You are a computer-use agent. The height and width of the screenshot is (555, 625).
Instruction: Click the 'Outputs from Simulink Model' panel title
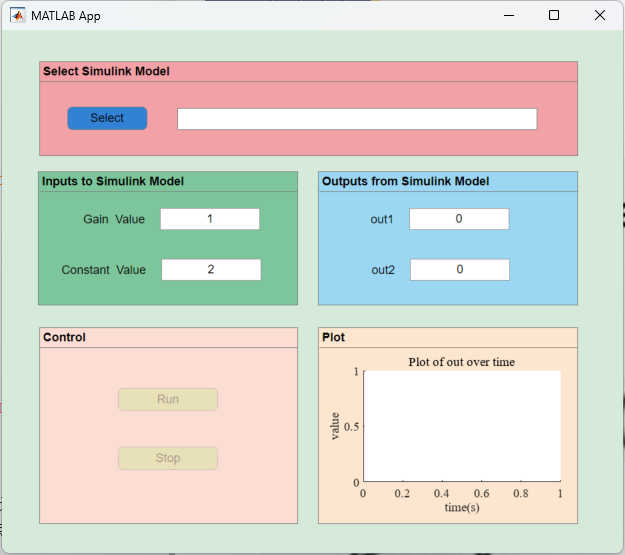point(405,181)
